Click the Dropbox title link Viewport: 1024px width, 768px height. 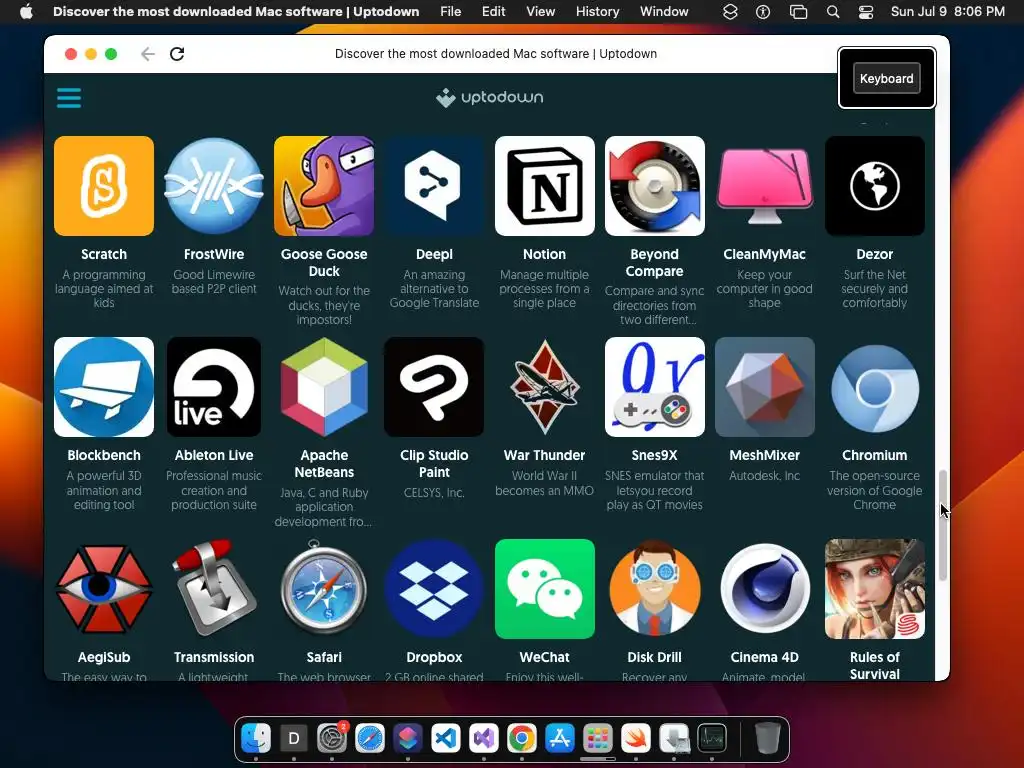tap(434, 657)
